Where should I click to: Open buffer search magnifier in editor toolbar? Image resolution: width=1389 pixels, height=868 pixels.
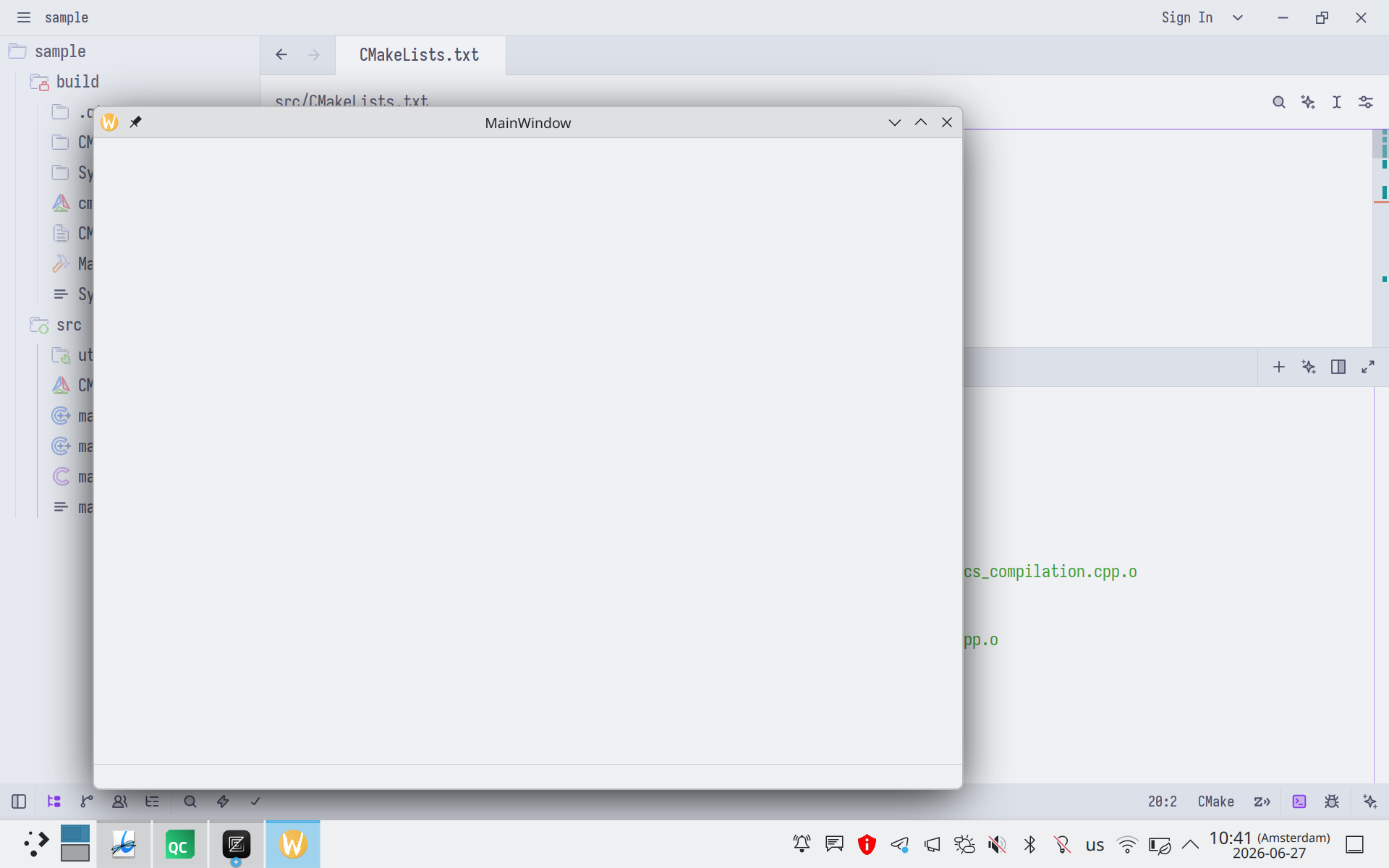(1279, 102)
